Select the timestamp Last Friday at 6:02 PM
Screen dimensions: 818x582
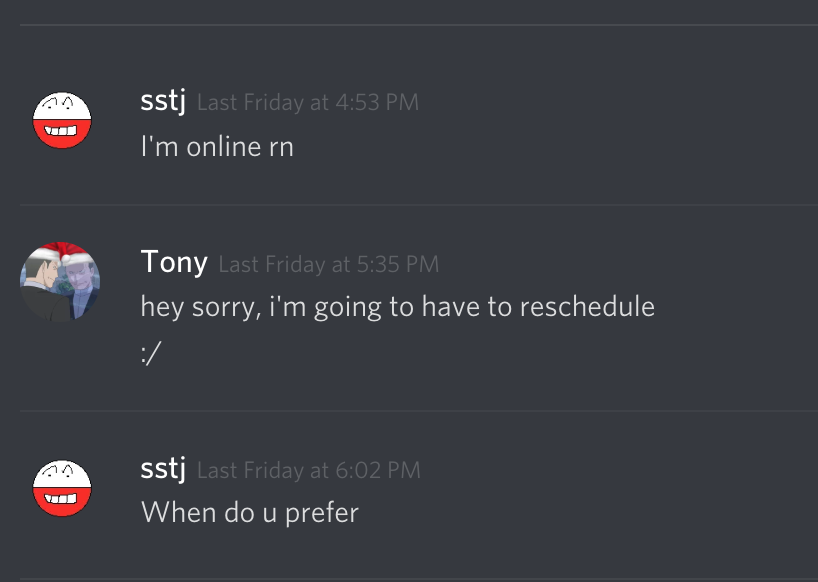click(x=308, y=470)
